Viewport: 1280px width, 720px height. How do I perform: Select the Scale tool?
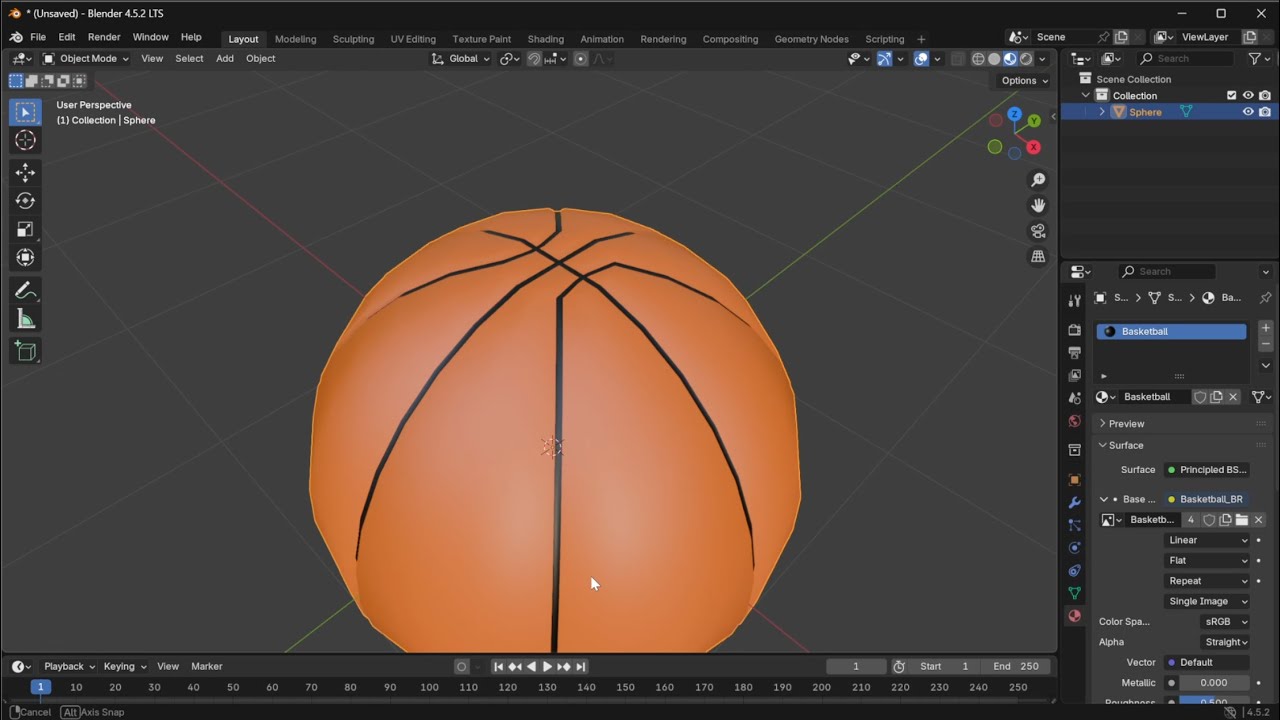(25, 229)
